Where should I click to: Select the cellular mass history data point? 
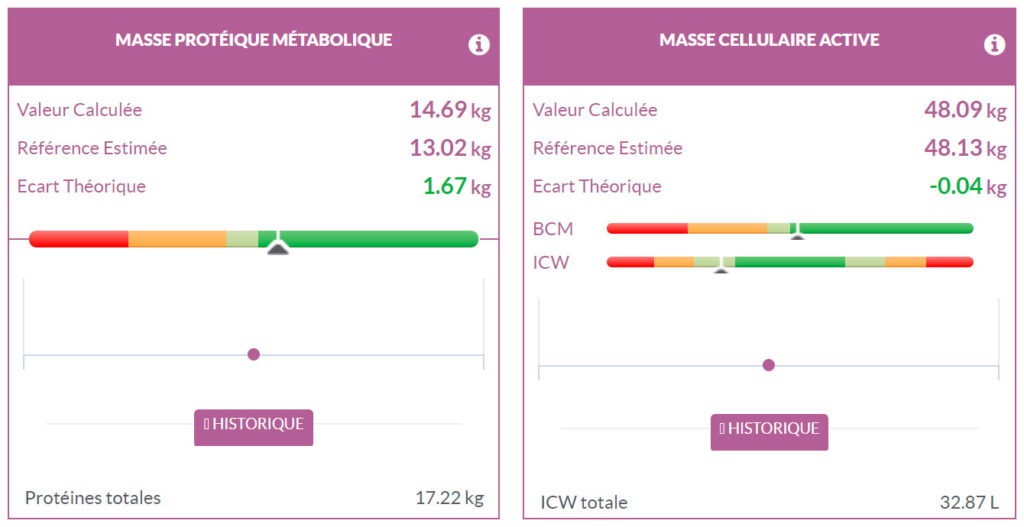pos(768,365)
